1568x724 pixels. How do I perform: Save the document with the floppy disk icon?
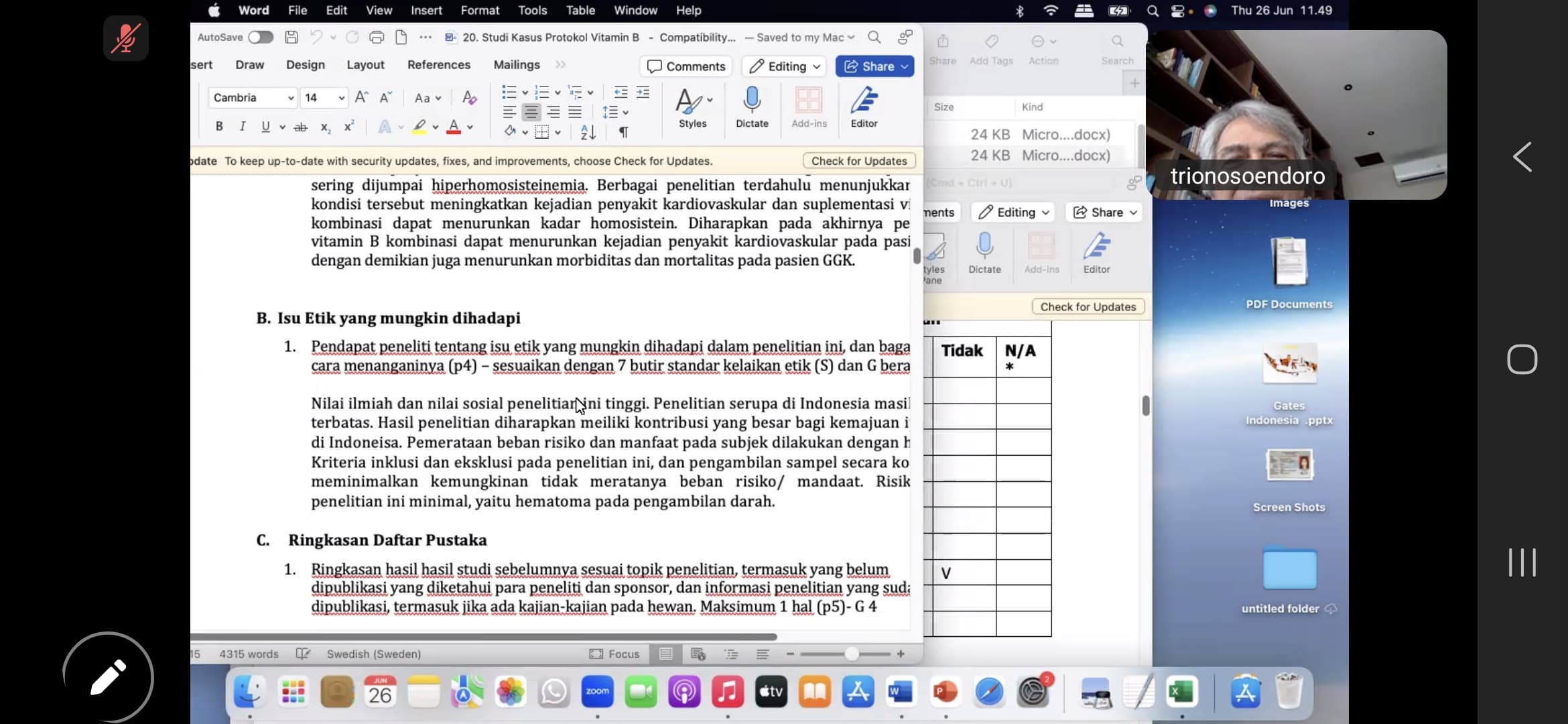pos(291,37)
